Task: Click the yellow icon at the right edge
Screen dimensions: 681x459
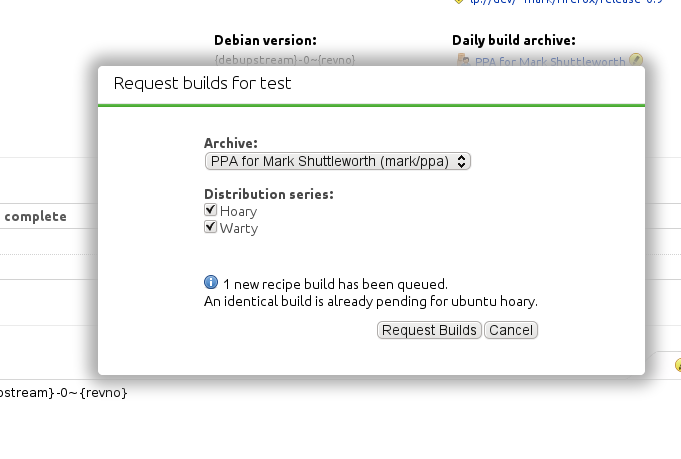Action: coord(677,365)
